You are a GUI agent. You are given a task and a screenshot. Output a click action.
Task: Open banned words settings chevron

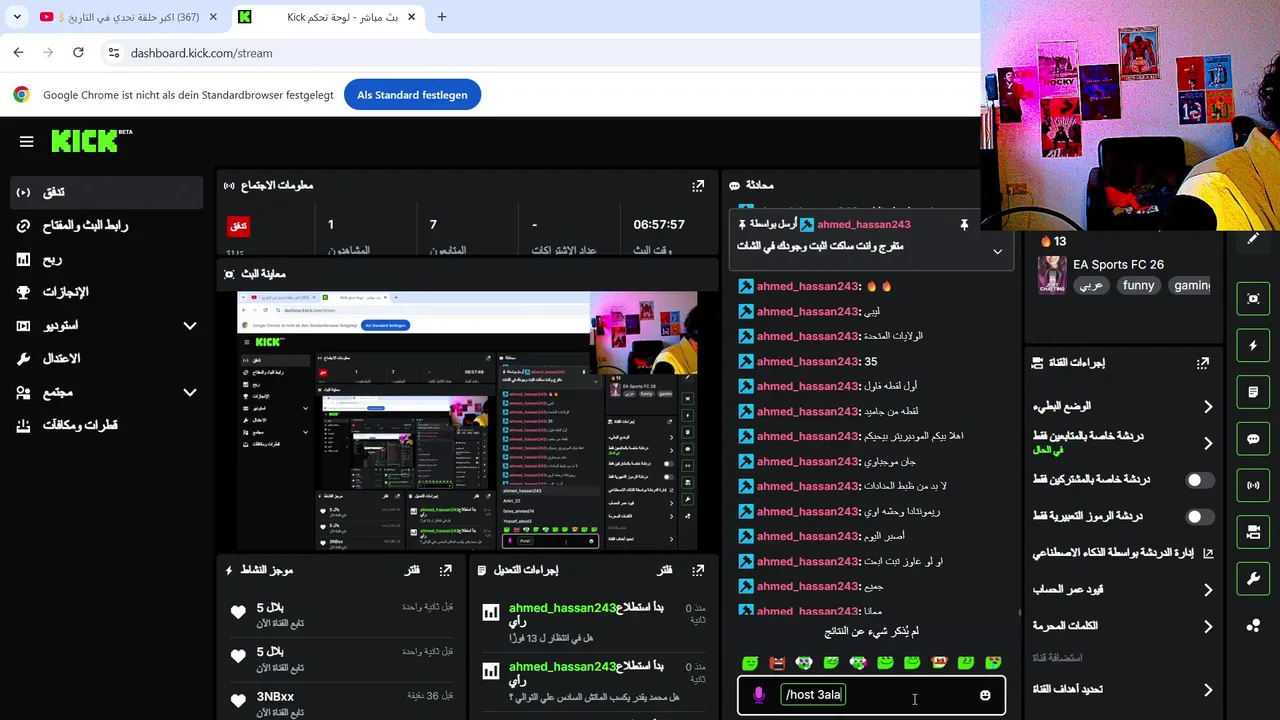(x=1208, y=627)
